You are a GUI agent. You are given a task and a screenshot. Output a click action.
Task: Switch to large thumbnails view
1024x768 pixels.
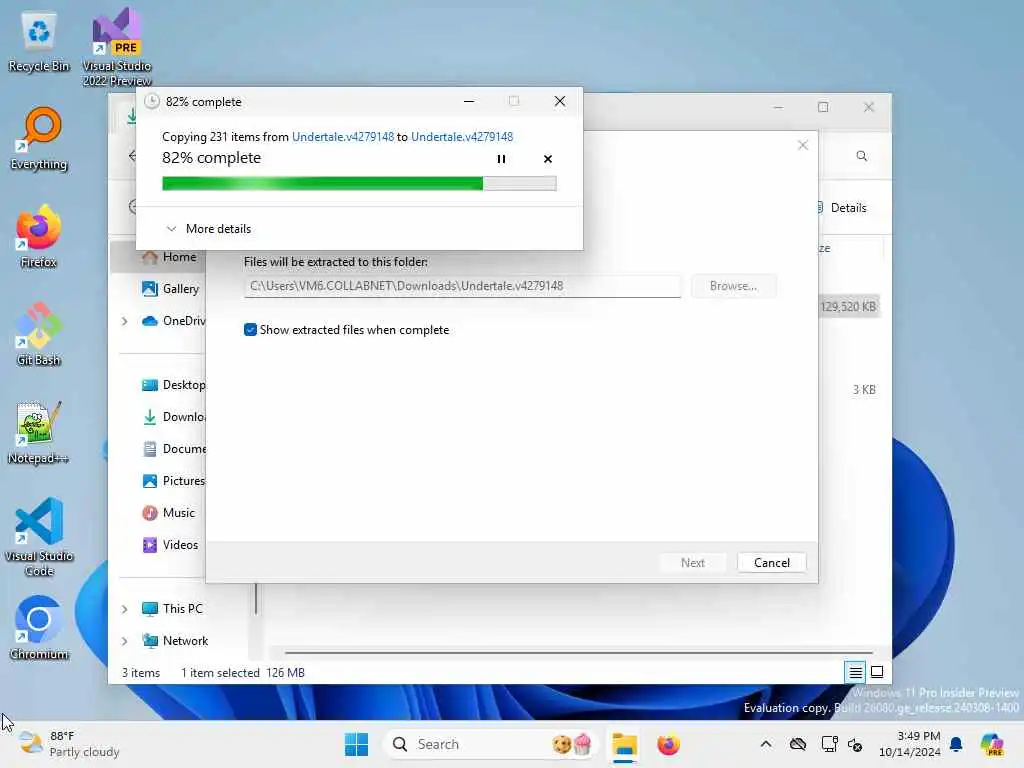point(877,672)
